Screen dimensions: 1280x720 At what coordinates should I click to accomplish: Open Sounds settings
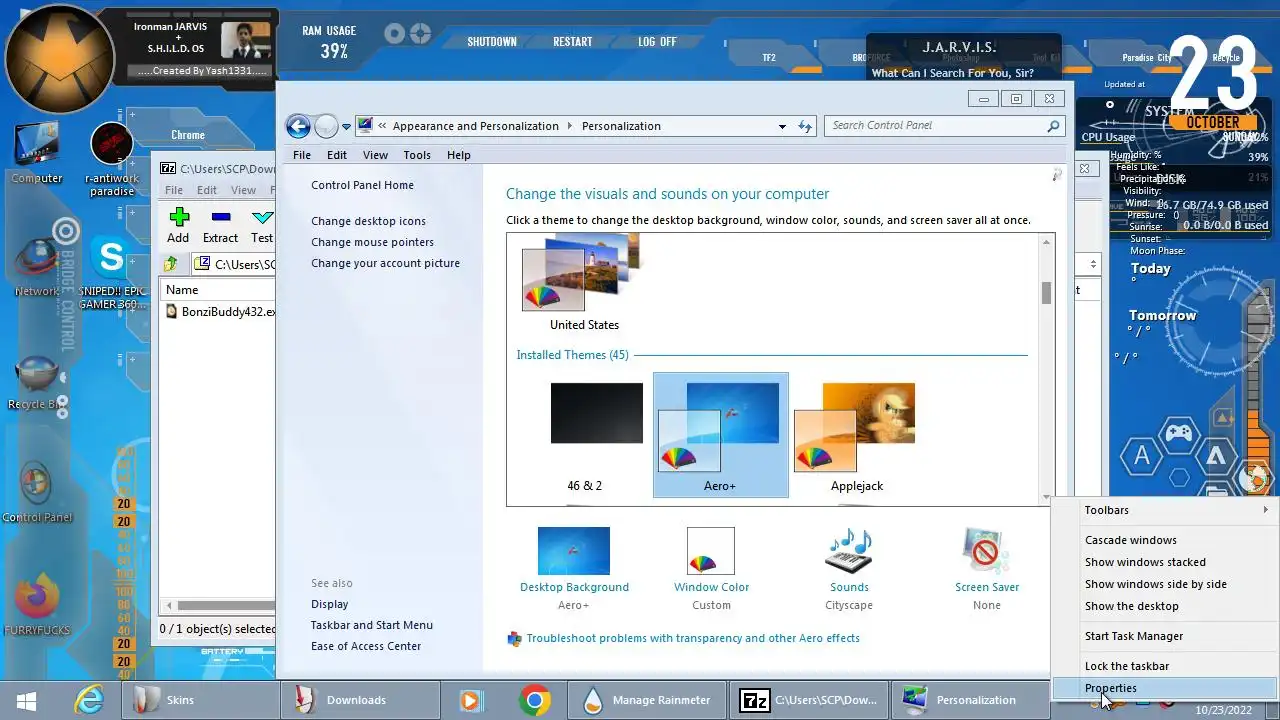(x=849, y=568)
